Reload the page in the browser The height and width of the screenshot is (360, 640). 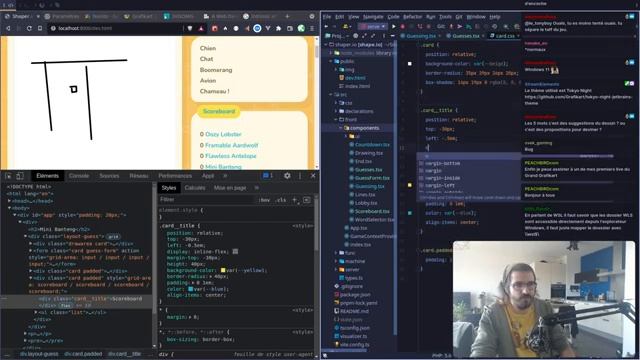click(x=29, y=28)
